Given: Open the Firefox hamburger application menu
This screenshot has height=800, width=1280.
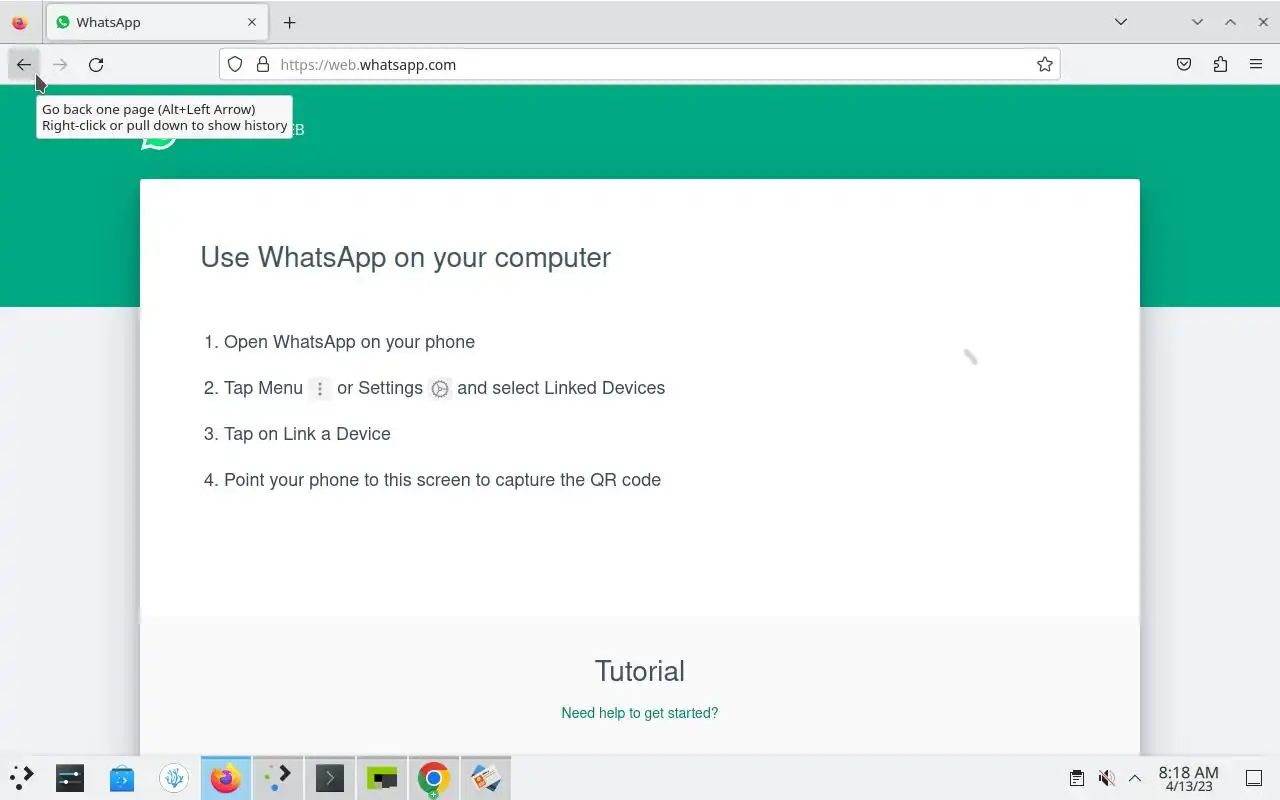Looking at the screenshot, I should (1256, 64).
